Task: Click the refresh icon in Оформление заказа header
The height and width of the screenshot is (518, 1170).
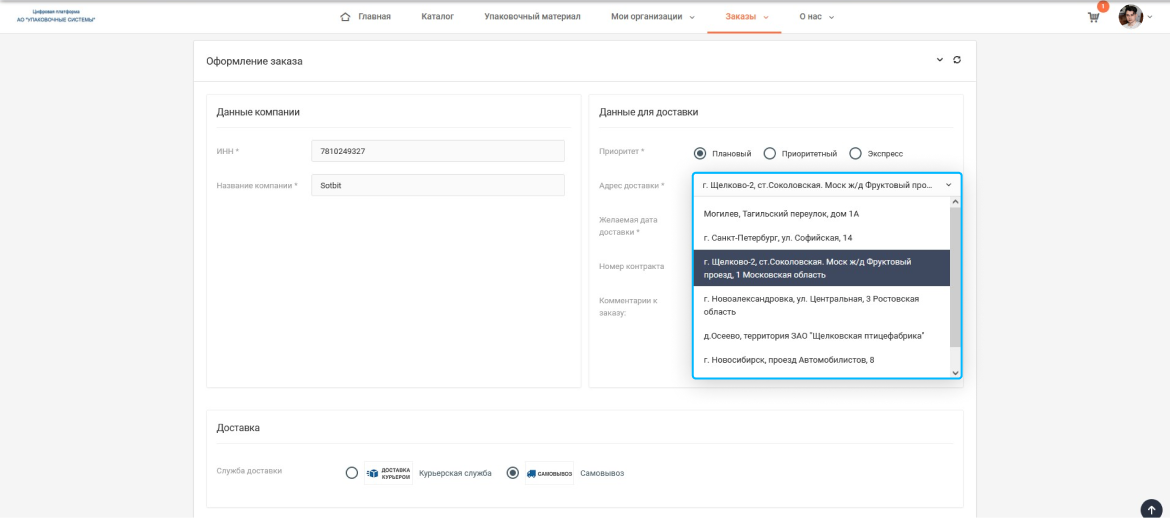Action: click(x=957, y=60)
